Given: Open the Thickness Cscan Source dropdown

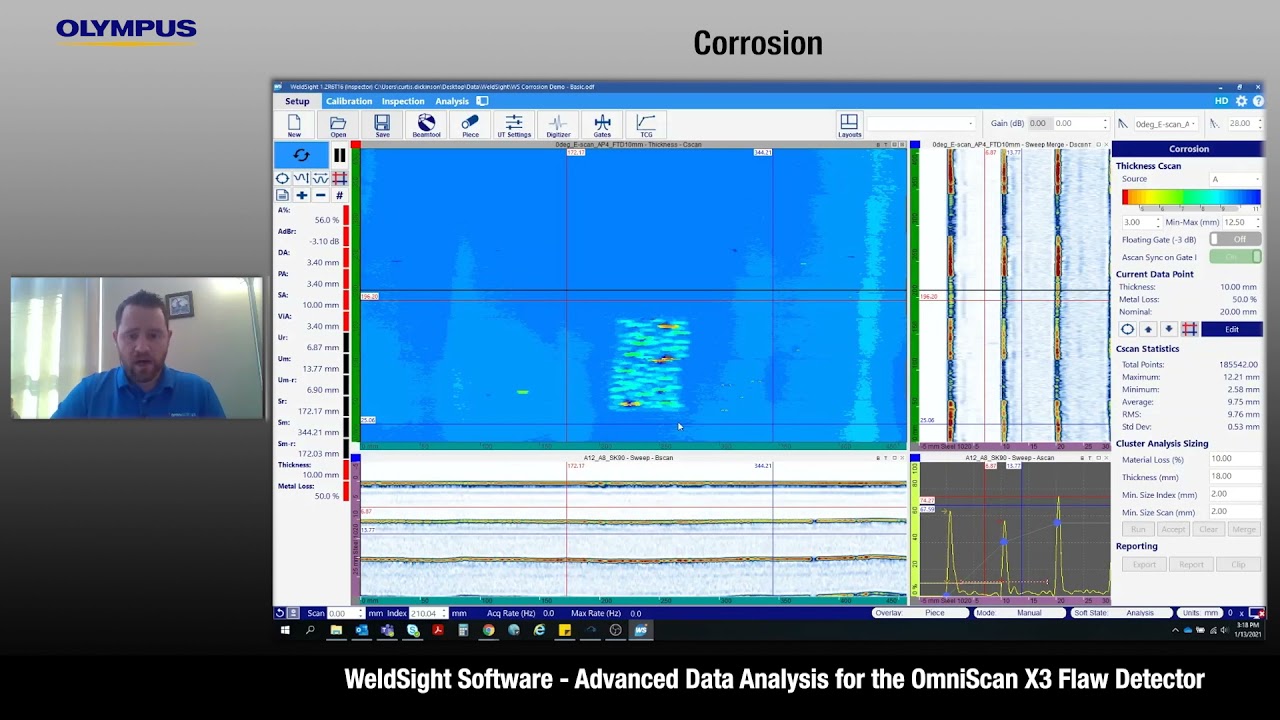Looking at the screenshot, I should pyautogui.click(x=1236, y=179).
